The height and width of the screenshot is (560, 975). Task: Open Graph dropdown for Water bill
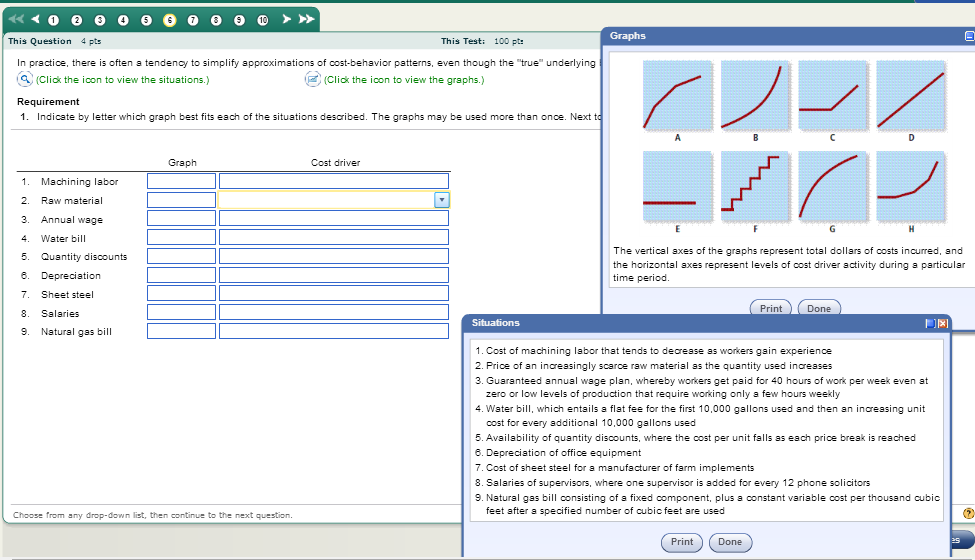point(182,237)
